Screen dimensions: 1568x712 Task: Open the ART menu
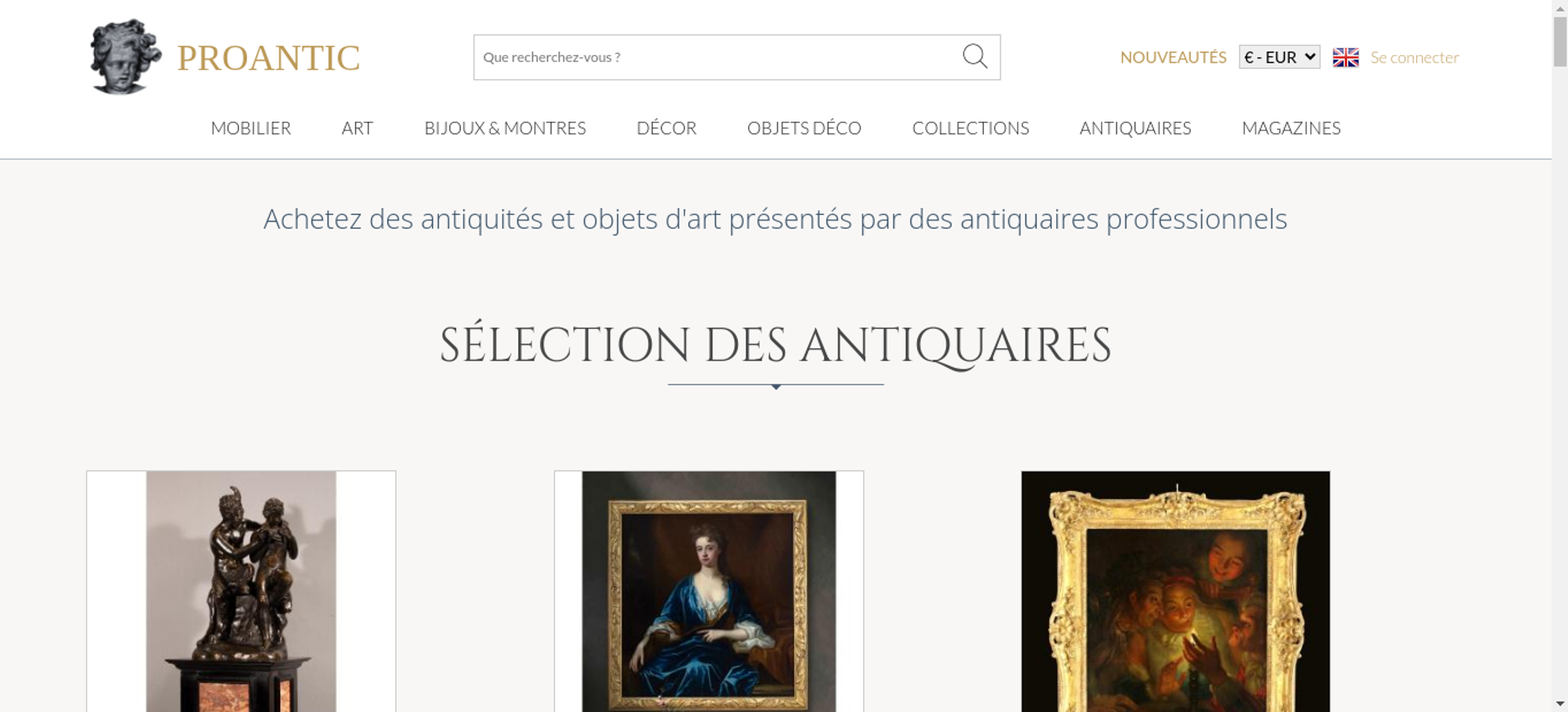pos(358,128)
